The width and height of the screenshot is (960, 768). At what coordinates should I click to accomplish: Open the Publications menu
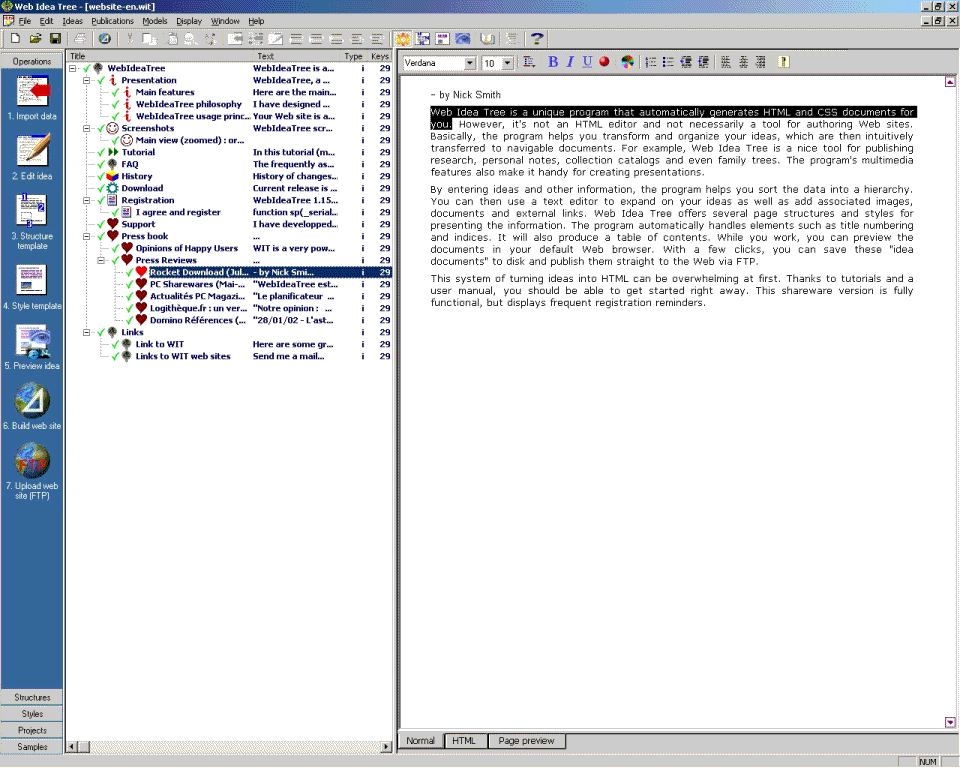(x=112, y=21)
